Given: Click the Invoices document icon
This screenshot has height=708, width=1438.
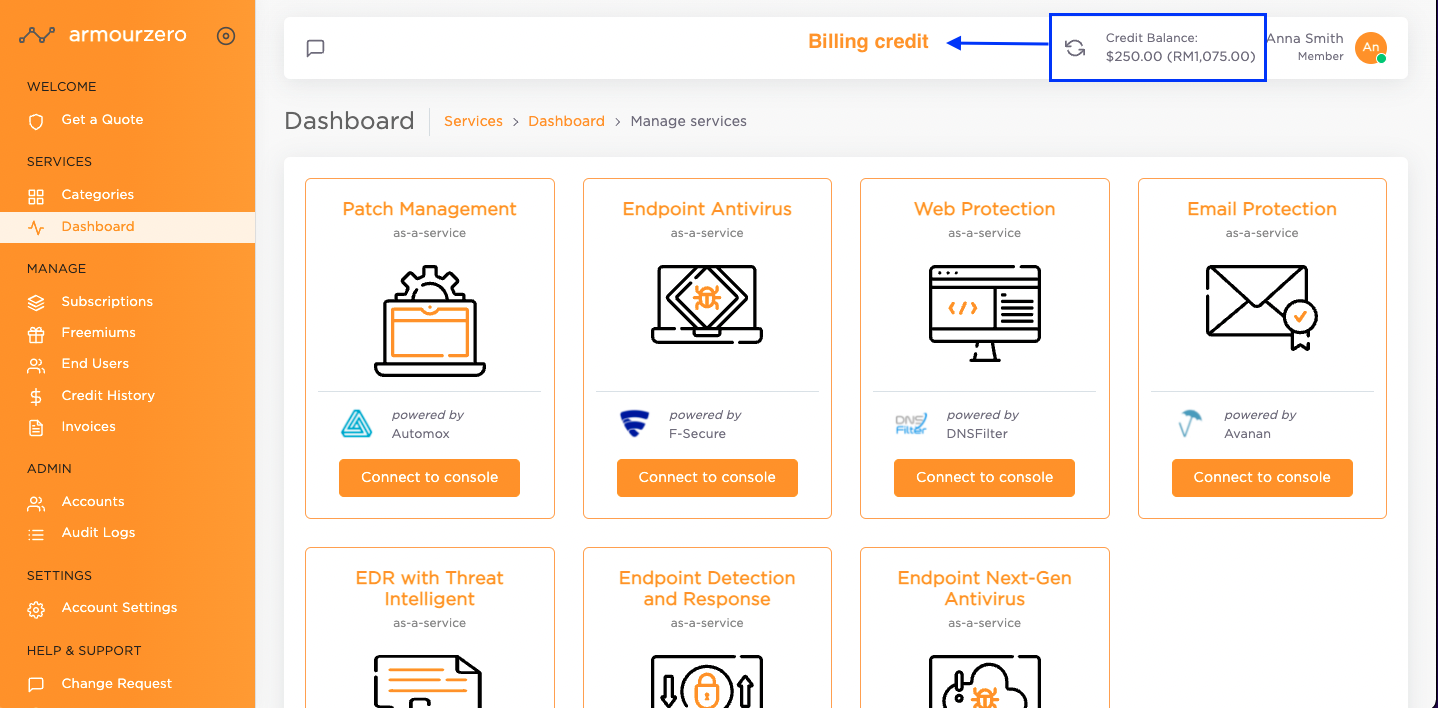Looking at the screenshot, I should click(x=36, y=428).
